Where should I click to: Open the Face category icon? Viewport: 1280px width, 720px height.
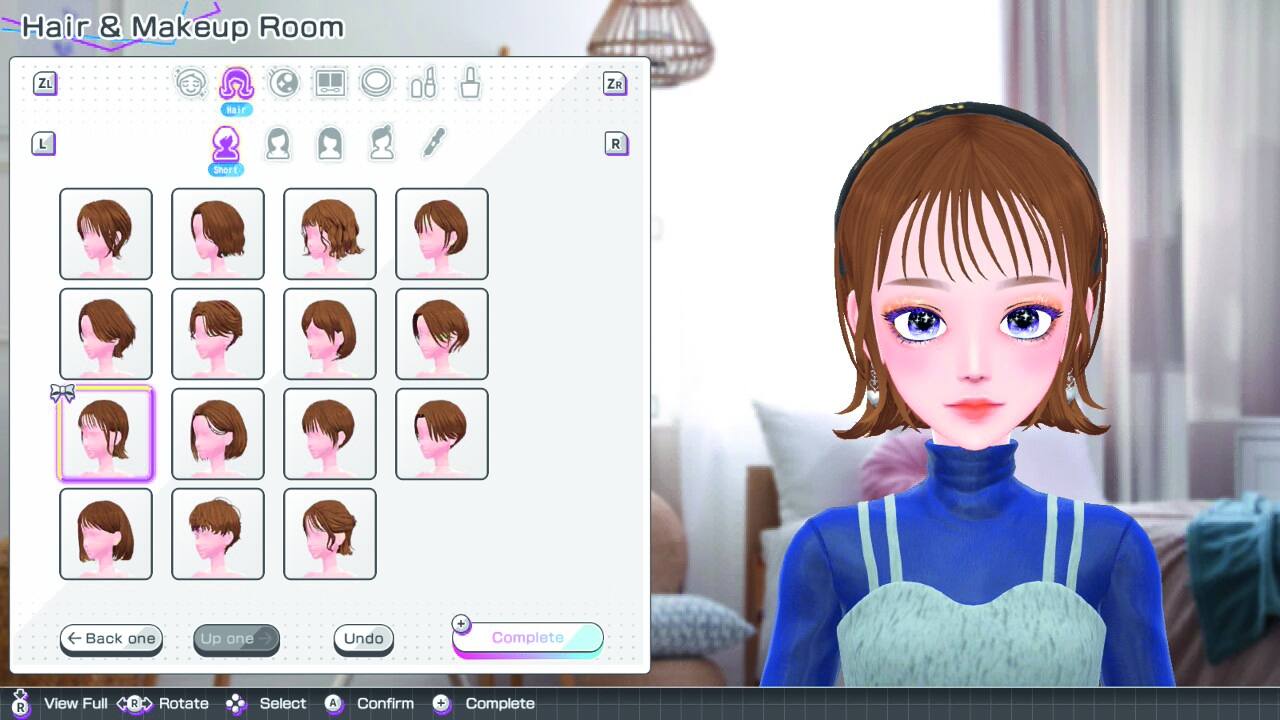coord(191,83)
